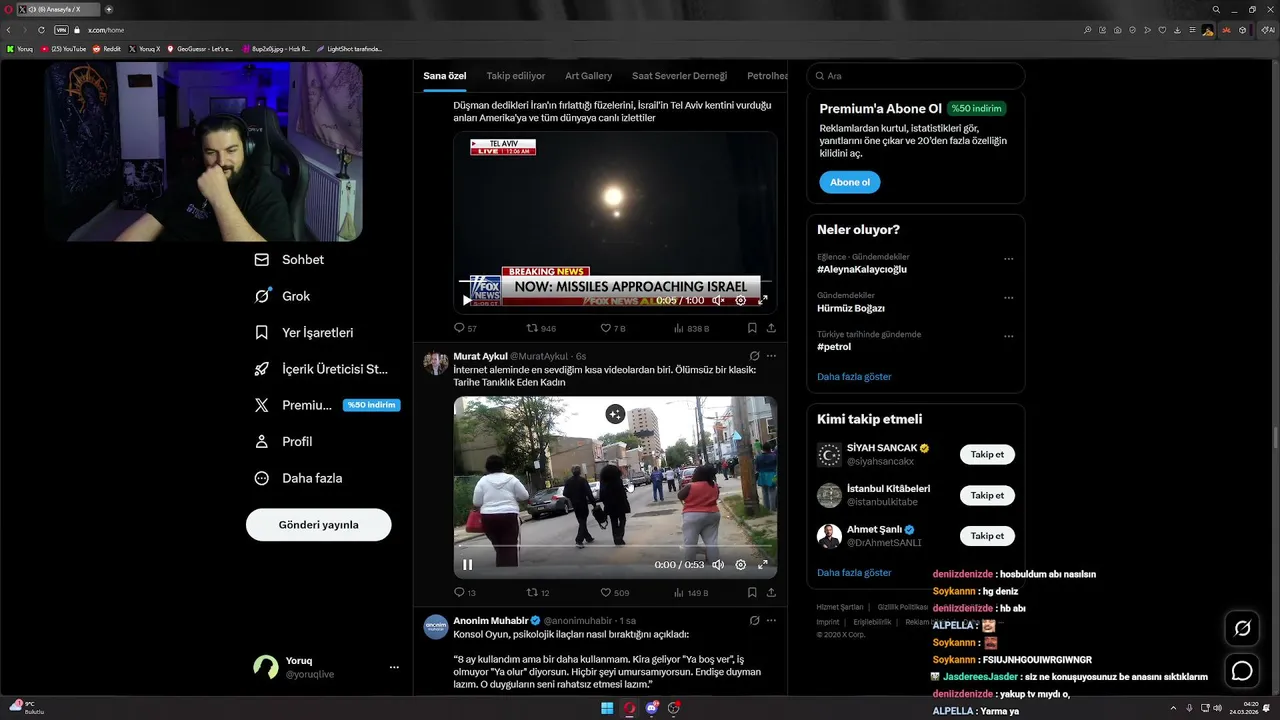The height and width of the screenshot is (720, 1280).
Task: Open the Windows Start button
Action: (606, 708)
